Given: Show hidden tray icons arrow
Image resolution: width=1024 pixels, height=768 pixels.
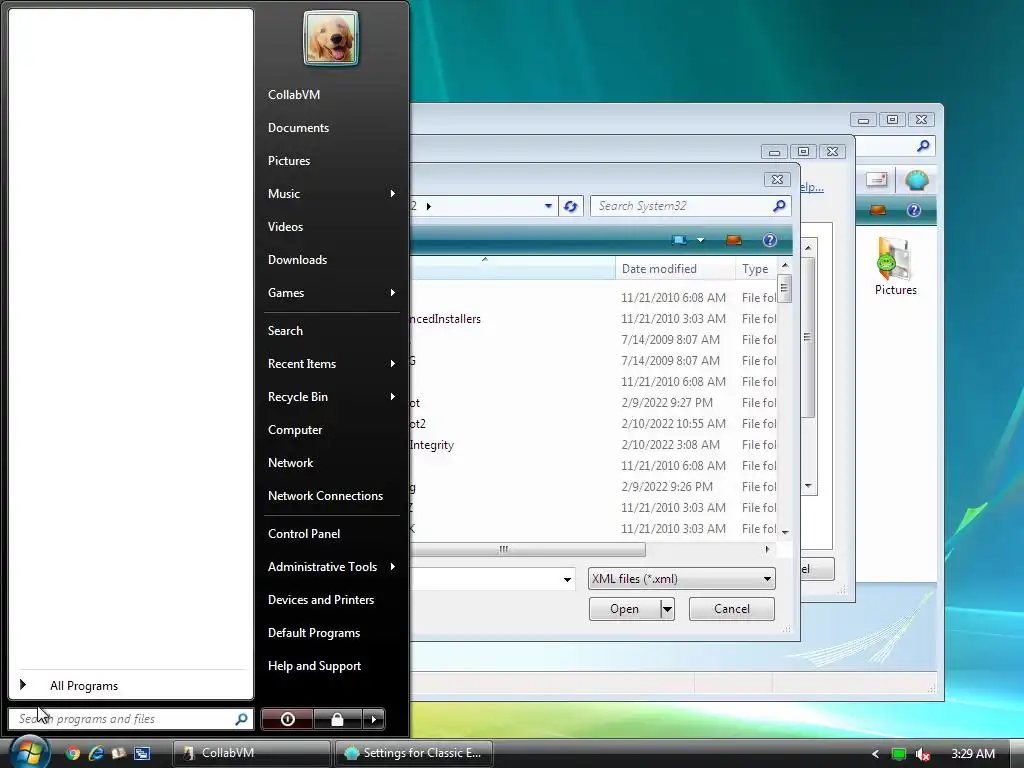Looking at the screenshot, I should tap(875, 754).
